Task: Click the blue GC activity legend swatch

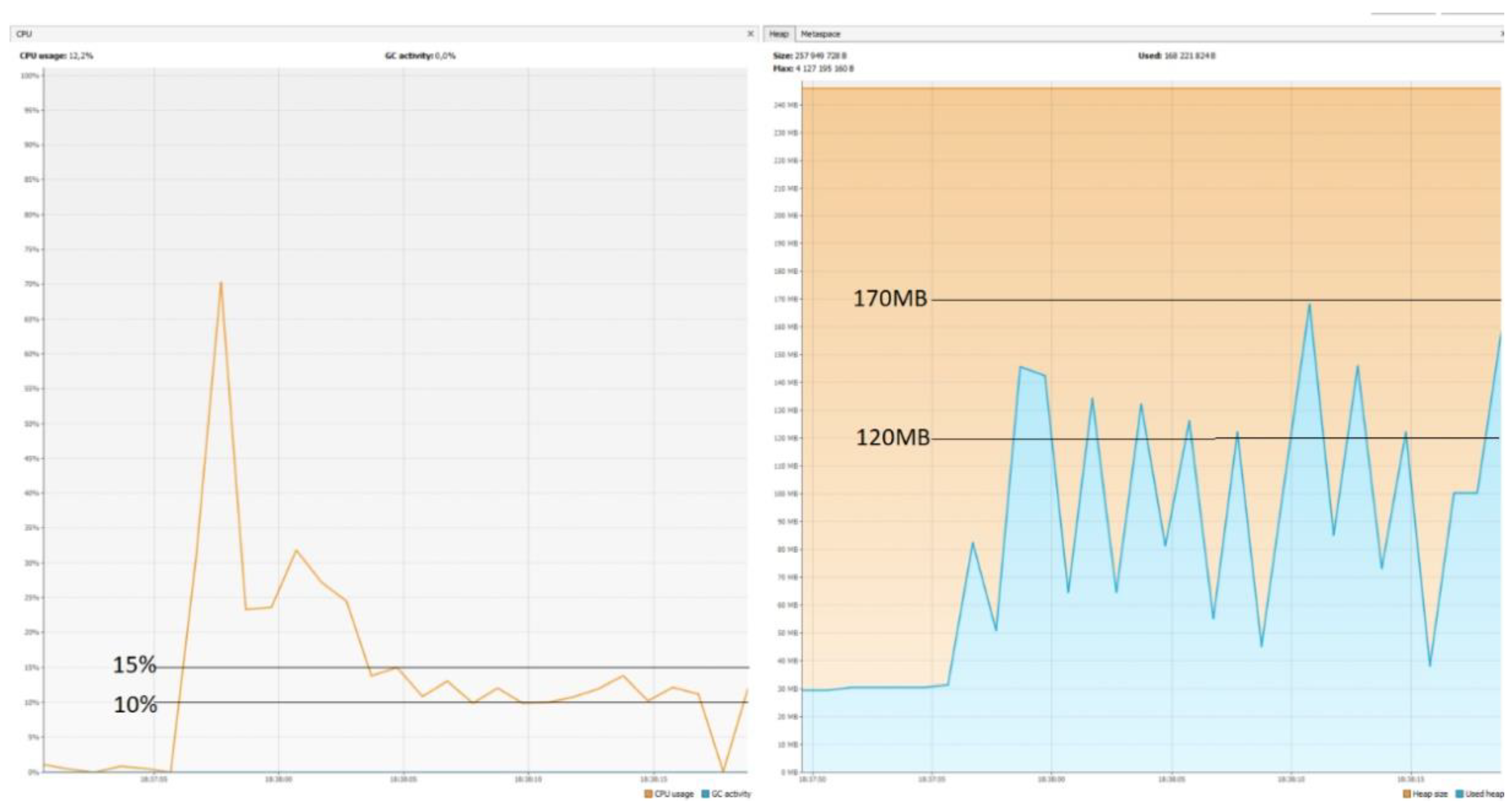Action: click(706, 794)
